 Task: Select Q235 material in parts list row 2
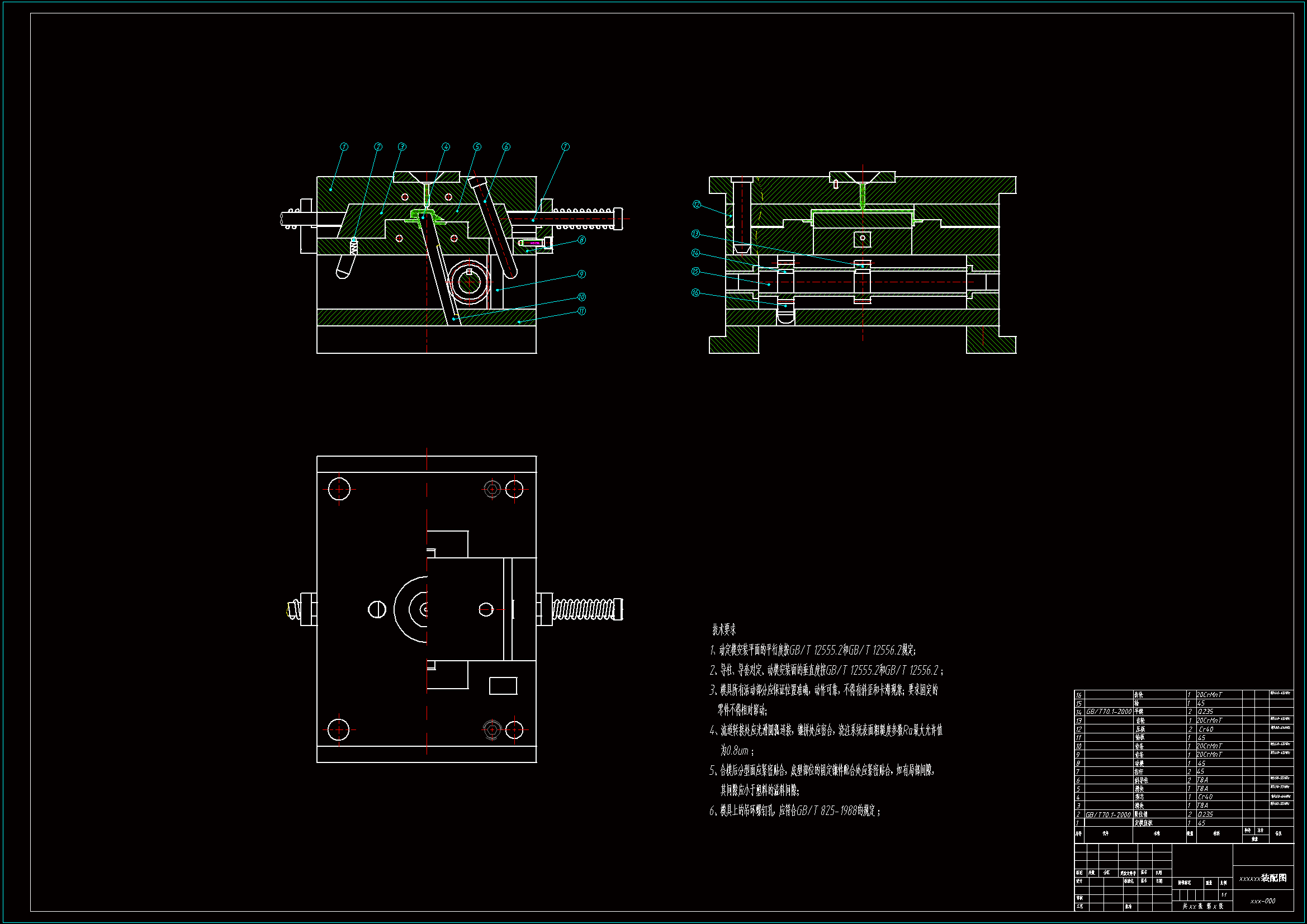tap(1205, 814)
